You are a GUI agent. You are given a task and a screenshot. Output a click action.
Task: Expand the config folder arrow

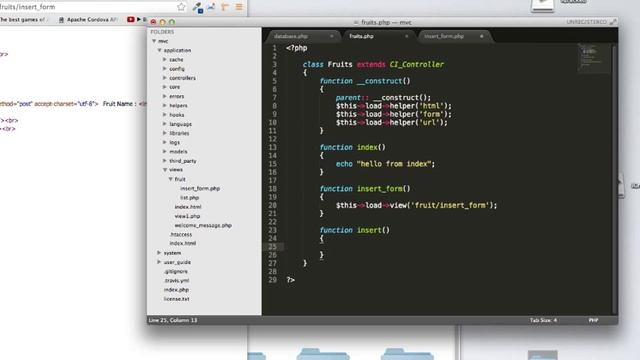click(x=165, y=69)
